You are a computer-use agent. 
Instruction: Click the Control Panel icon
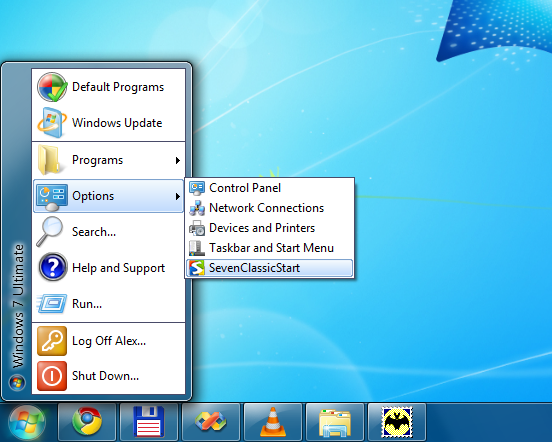click(x=197, y=188)
